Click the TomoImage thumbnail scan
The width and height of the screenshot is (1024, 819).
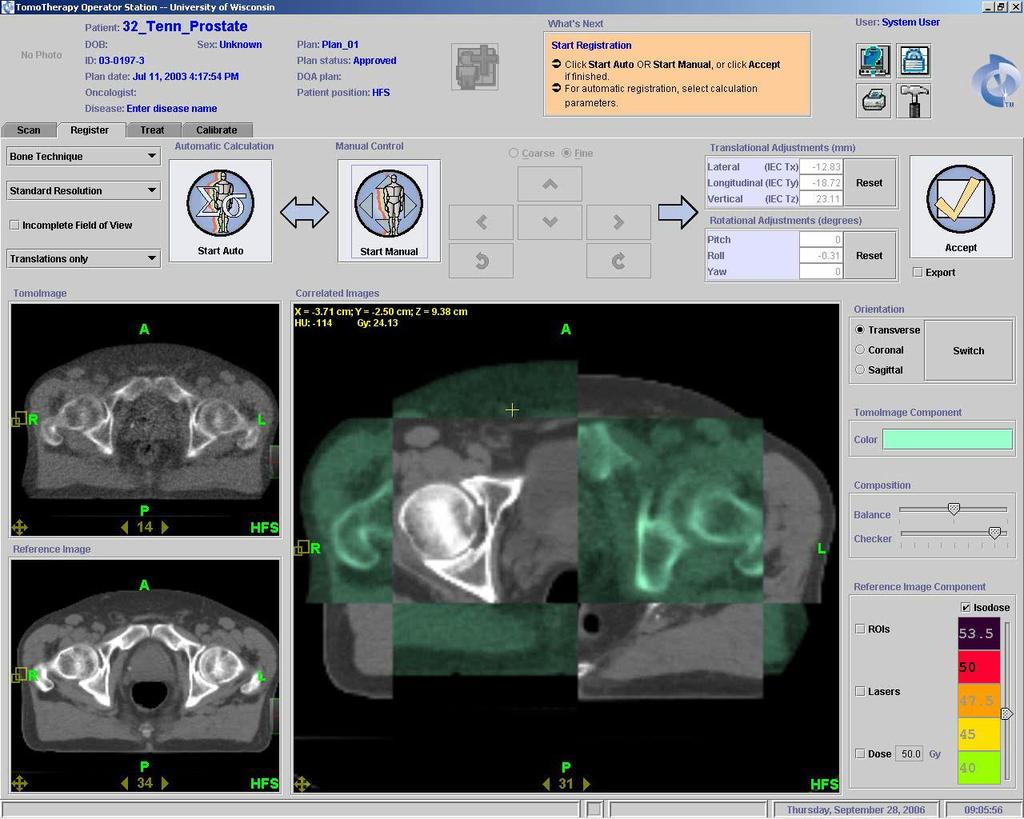click(145, 420)
